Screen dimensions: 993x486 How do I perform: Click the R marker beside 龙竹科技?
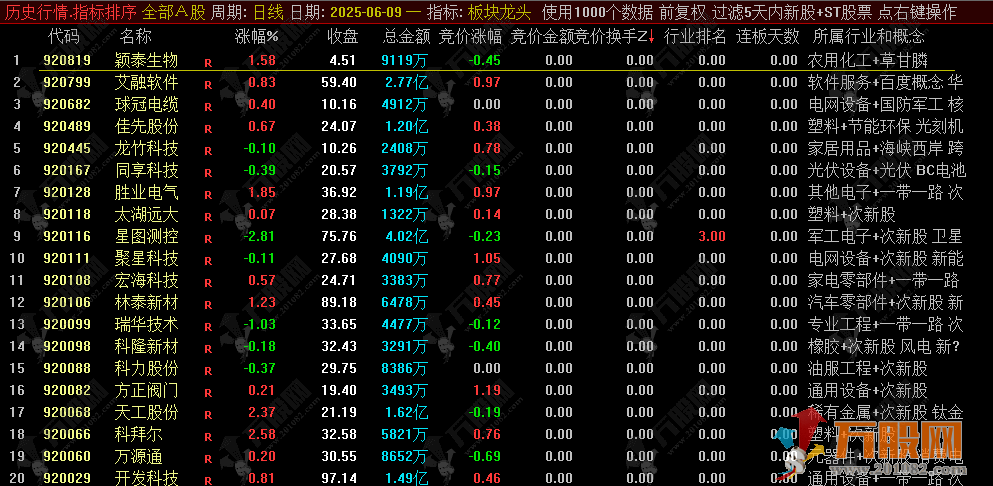[208, 151]
